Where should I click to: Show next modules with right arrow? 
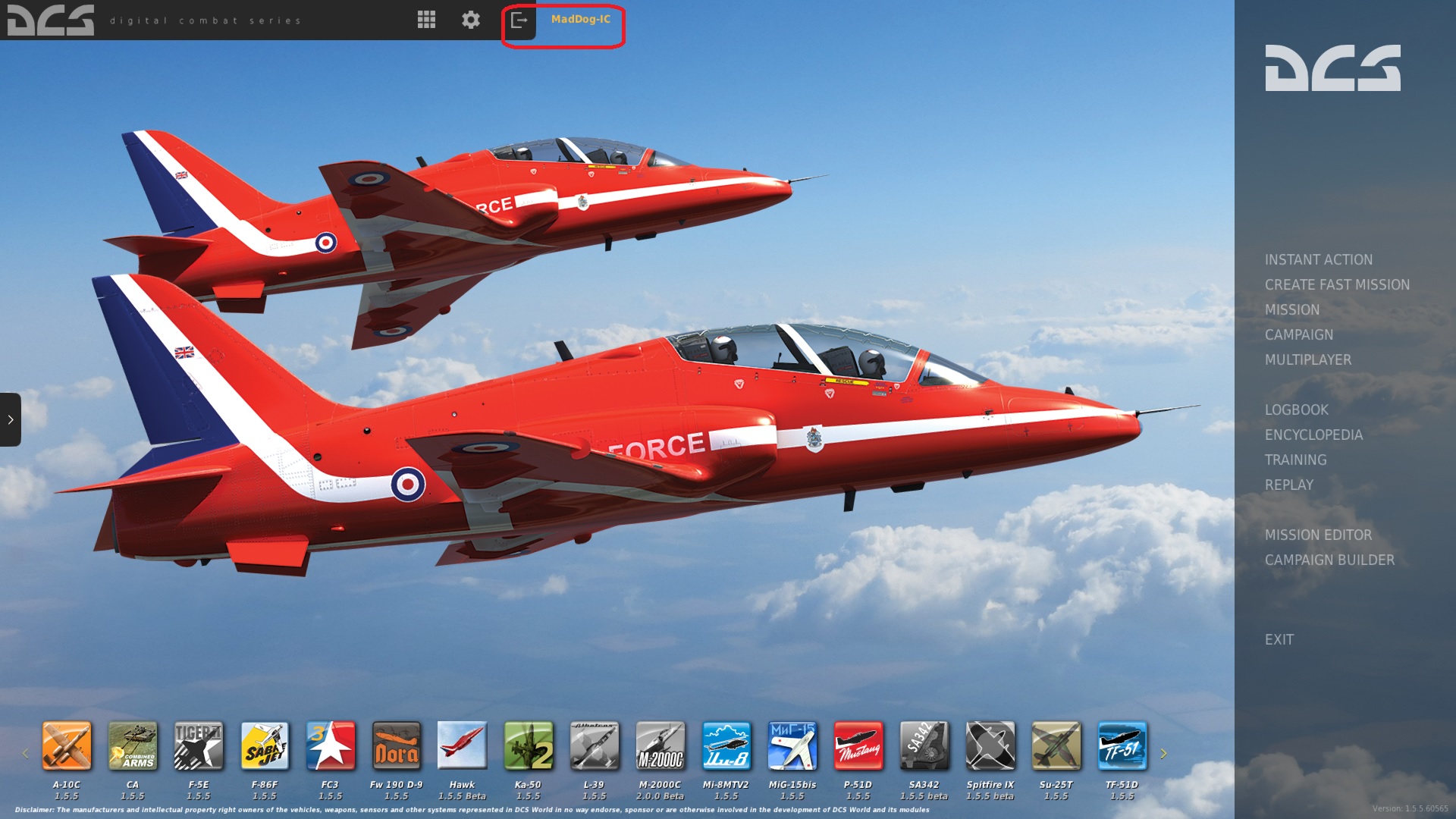tap(1163, 754)
